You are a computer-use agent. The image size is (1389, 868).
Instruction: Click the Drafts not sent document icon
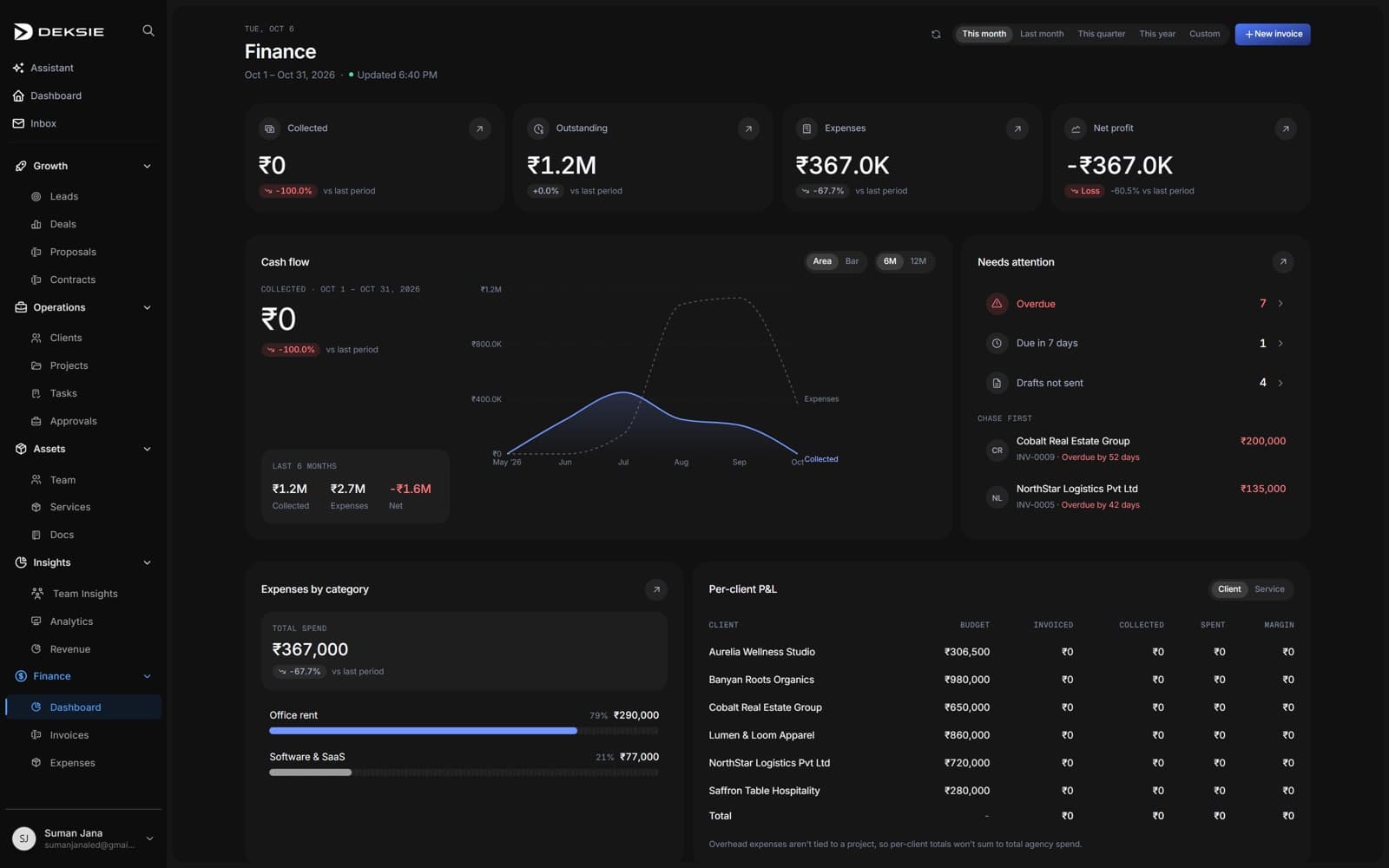pos(997,383)
